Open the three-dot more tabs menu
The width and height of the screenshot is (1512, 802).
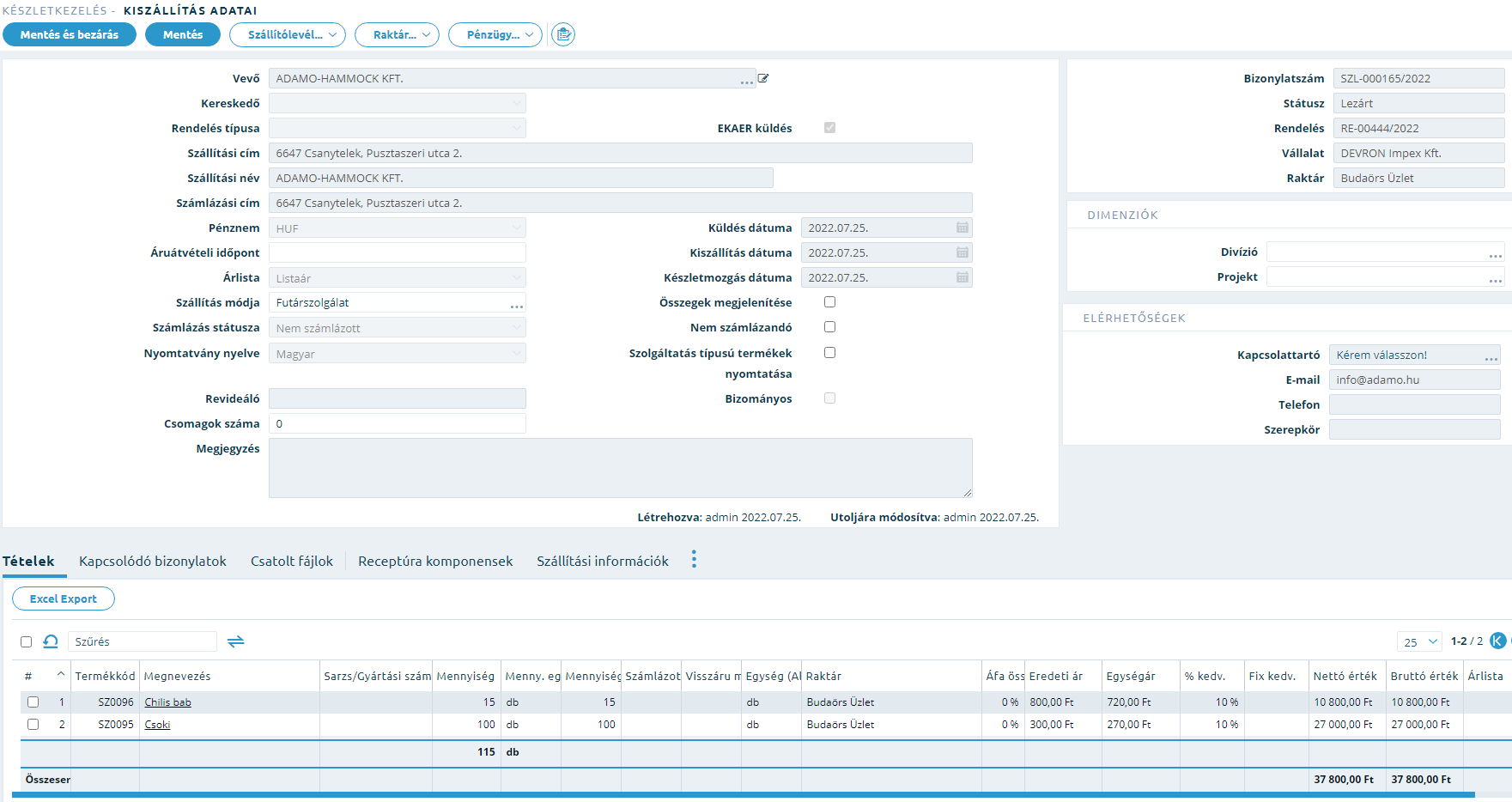point(694,560)
